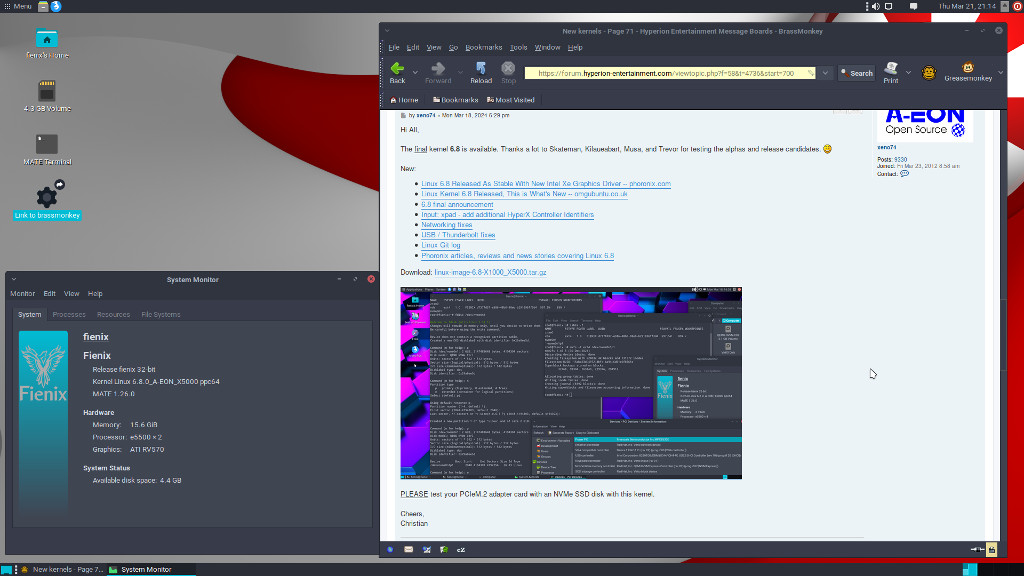This screenshot has width=1024, height=576.
Task: Open the browser window menu arrow in titlebar
Action: click(387, 31)
